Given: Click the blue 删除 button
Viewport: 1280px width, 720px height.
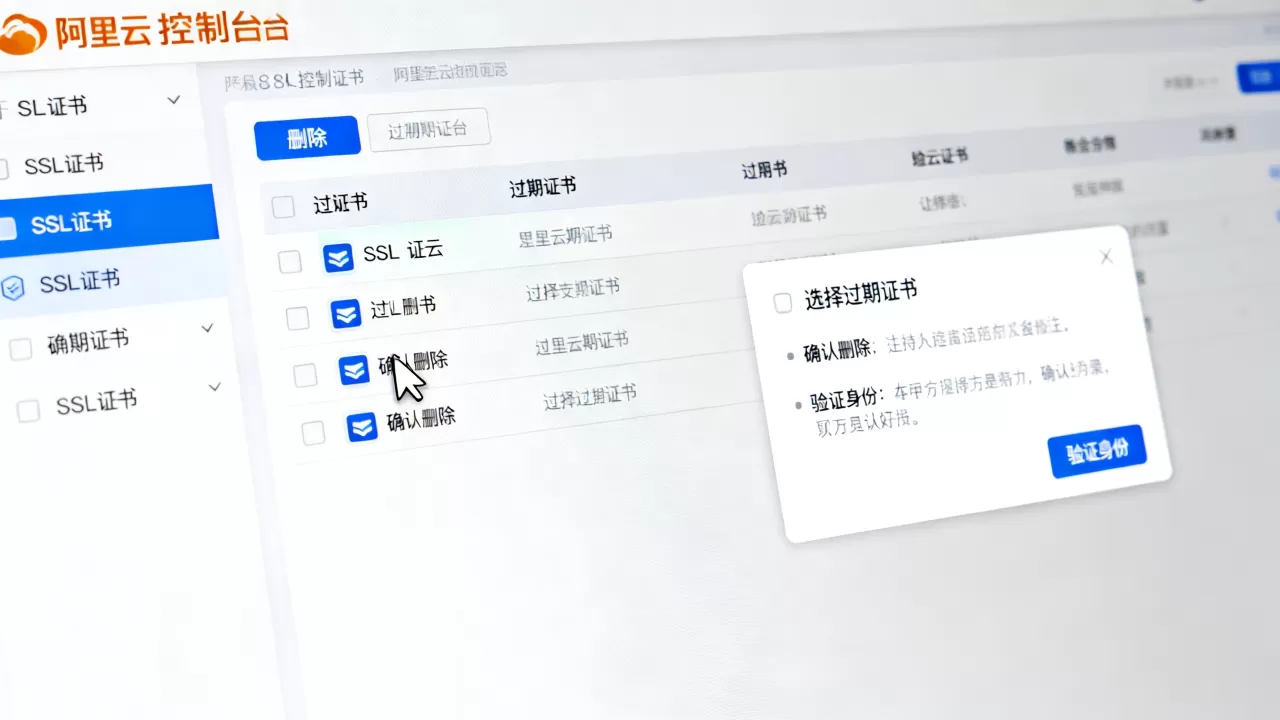Looking at the screenshot, I should tap(307, 138).
